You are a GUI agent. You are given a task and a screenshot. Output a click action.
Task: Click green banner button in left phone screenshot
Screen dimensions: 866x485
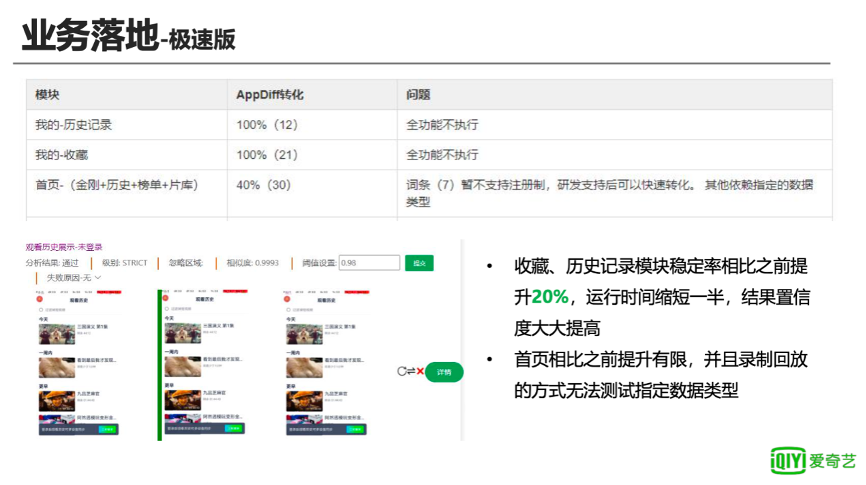tap(108, 429)
